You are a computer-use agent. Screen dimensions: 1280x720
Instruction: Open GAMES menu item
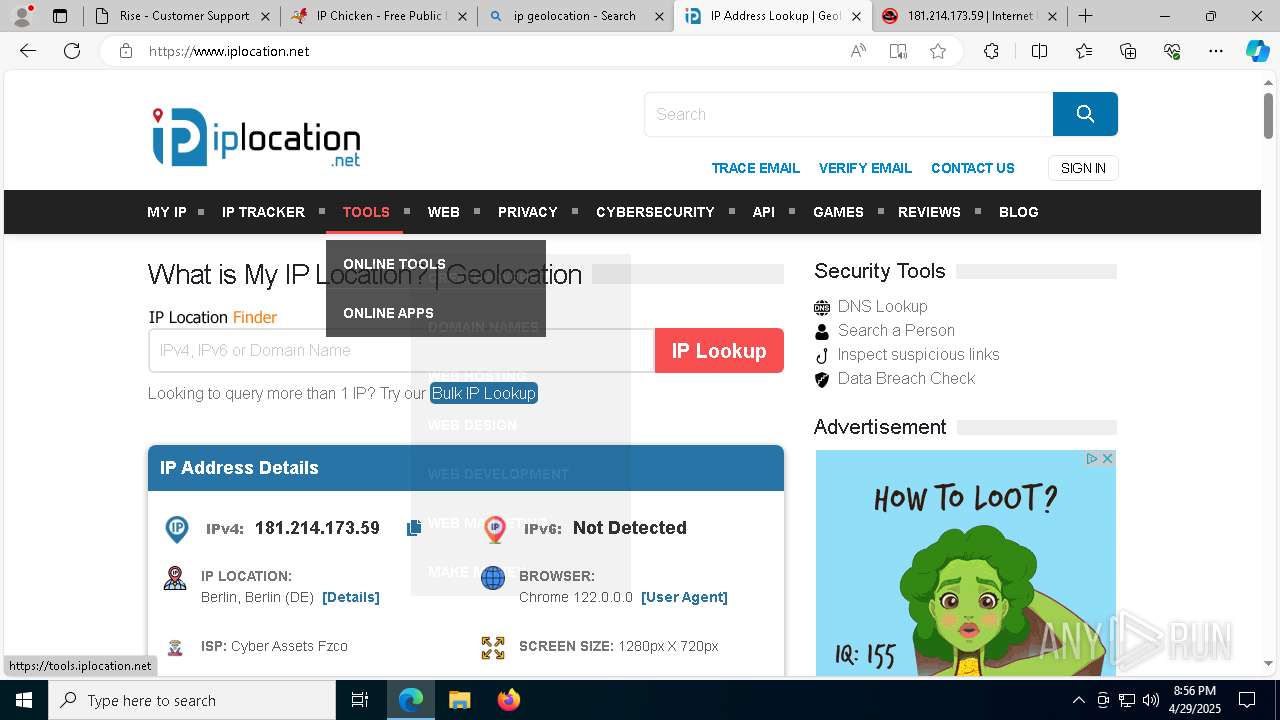point(838,212)
